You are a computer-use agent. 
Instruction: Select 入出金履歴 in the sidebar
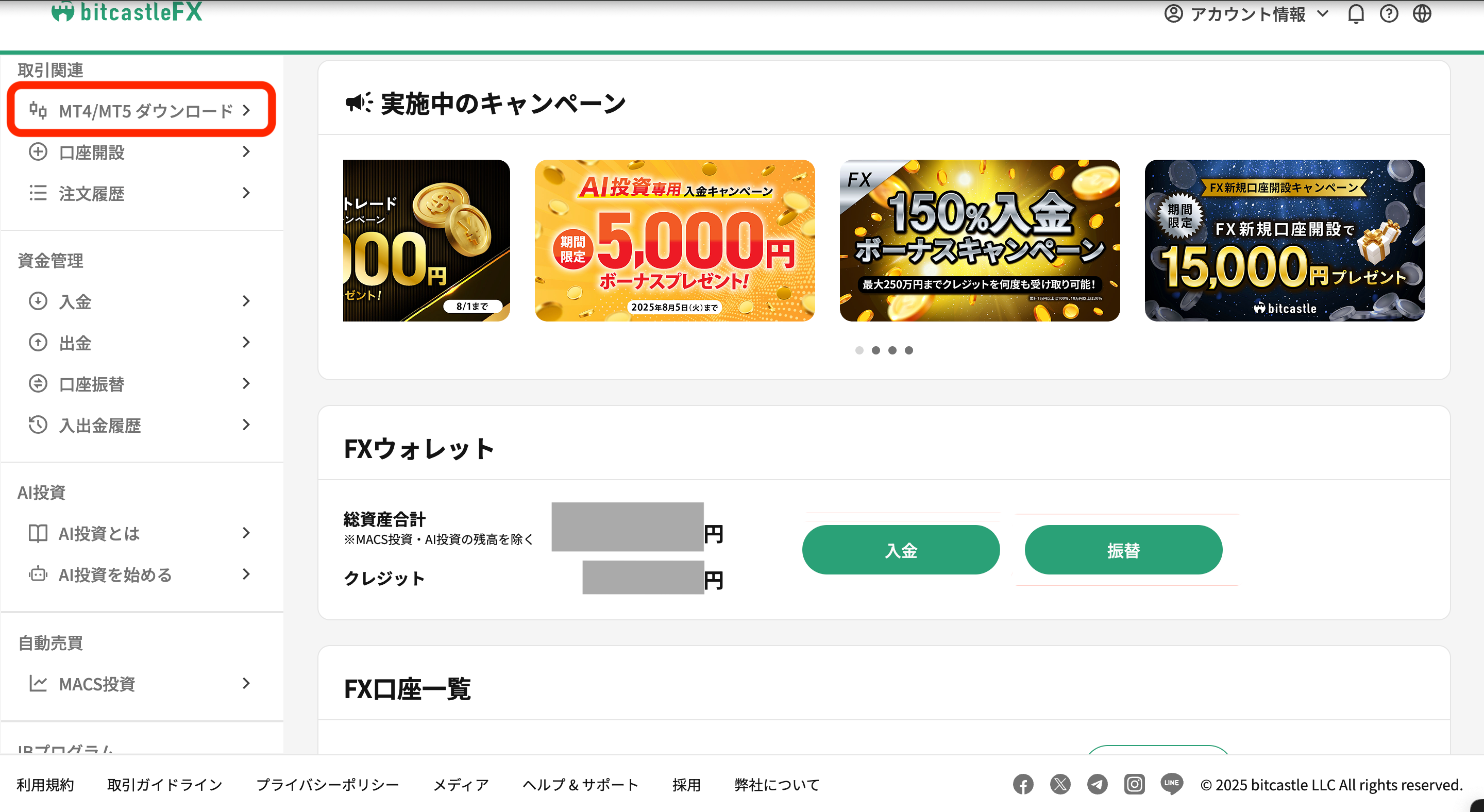(141, 425)
